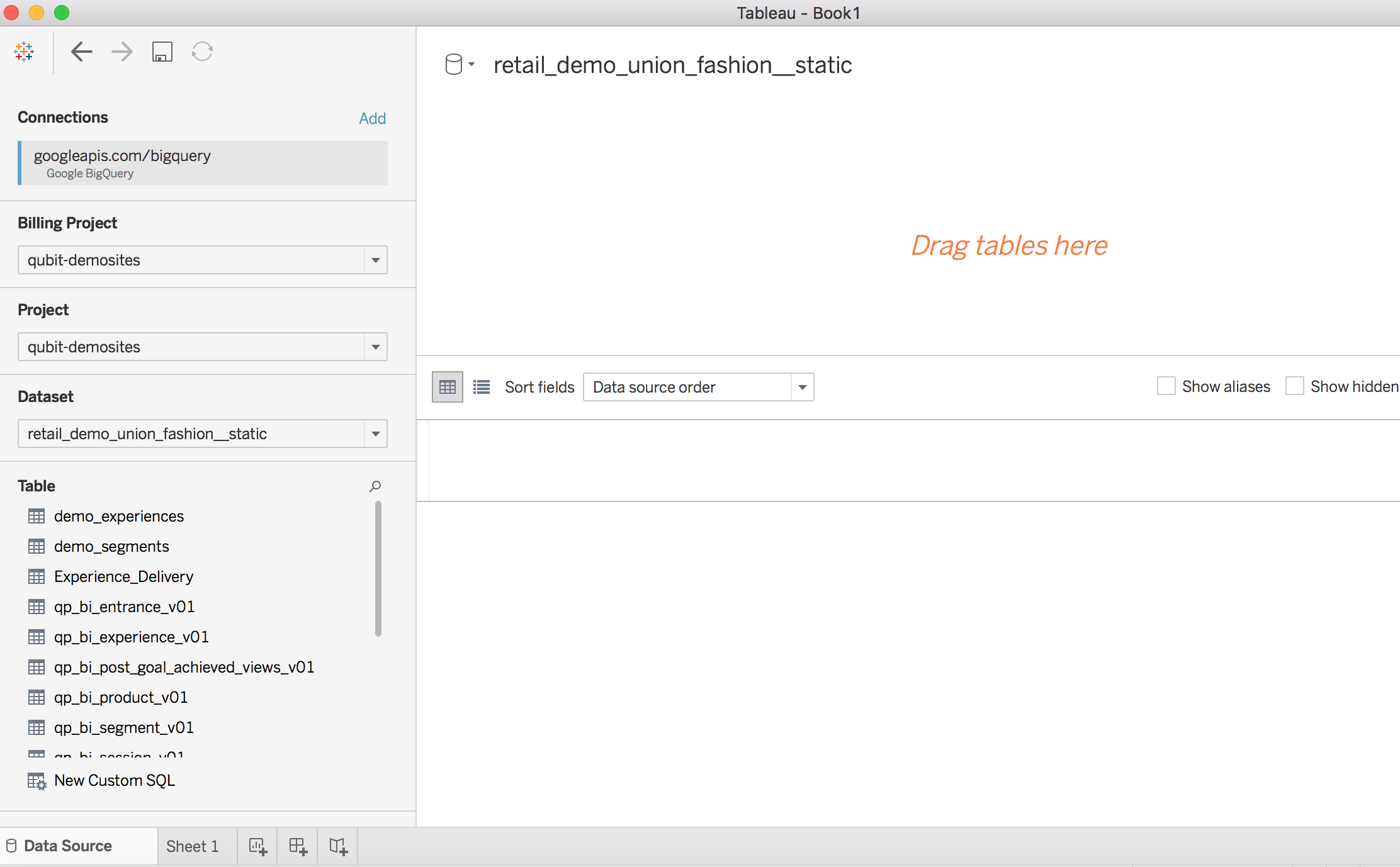Select demo_experiences table name
This screenshot has width=1400, height=867.
click(119, 516)
